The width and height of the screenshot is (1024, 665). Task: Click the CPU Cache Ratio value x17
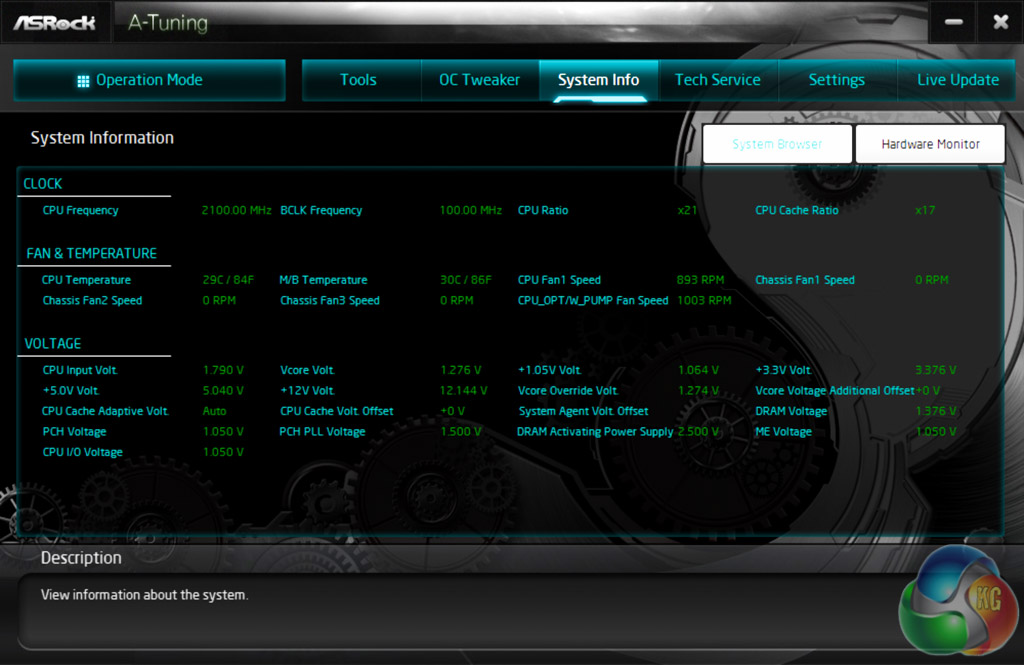925,210
